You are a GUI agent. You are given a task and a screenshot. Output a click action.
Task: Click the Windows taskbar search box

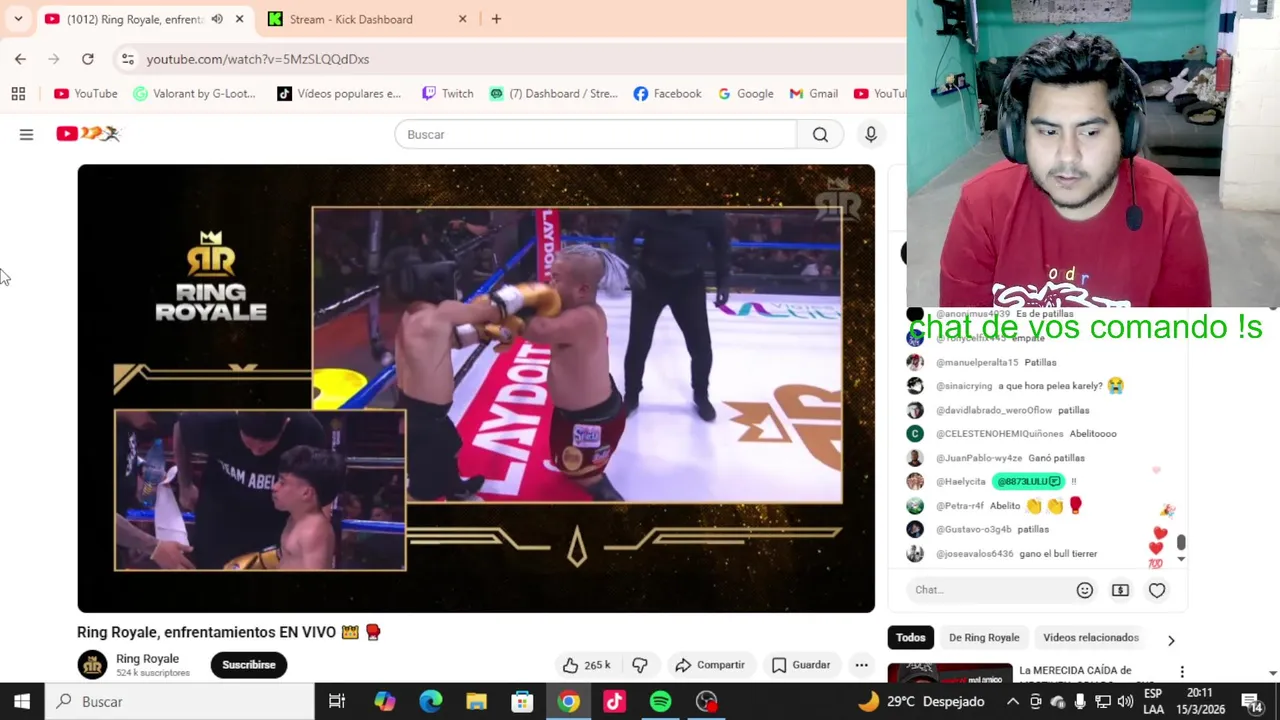tap(180, 702)
